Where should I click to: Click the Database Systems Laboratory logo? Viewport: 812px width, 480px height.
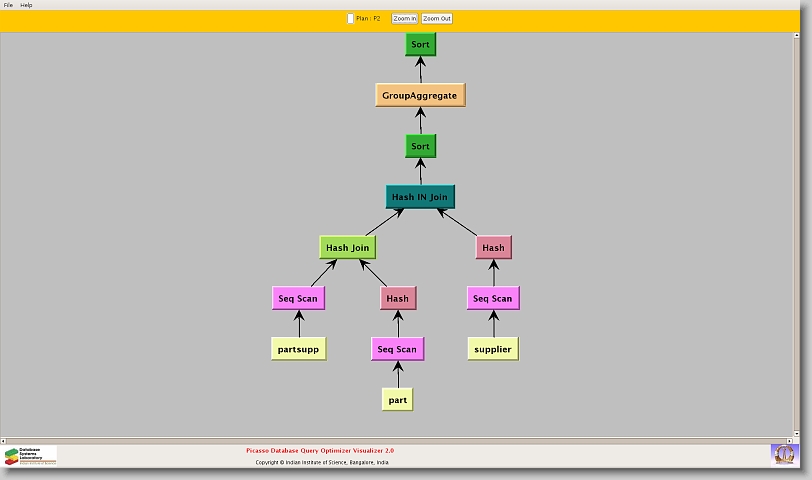(30, 456)
